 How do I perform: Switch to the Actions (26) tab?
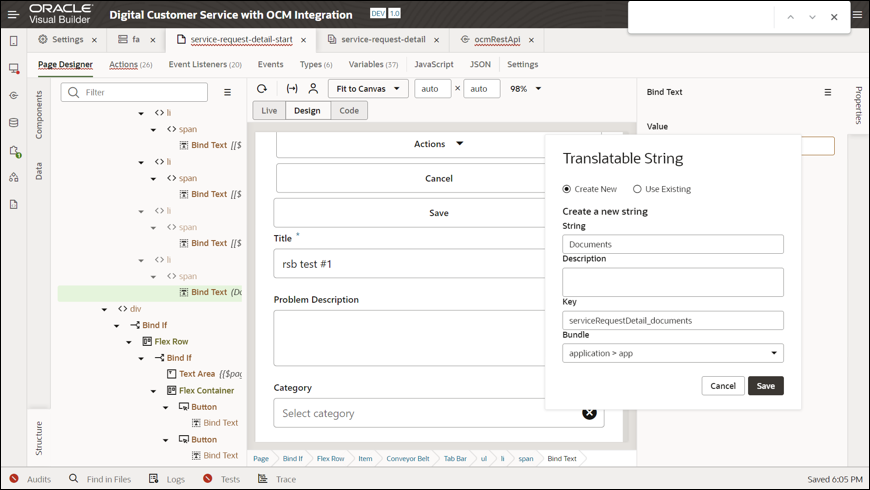[130, 64]
